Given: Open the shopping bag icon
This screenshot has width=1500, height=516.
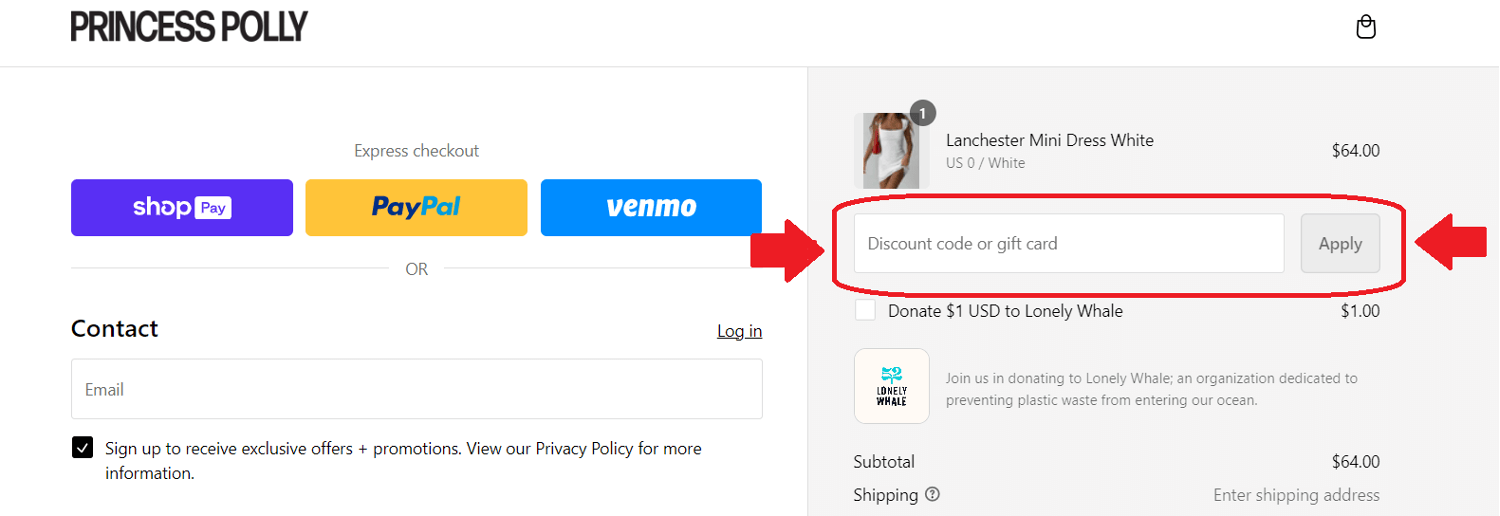Looking at the screenshot, I should (1366, 27).
